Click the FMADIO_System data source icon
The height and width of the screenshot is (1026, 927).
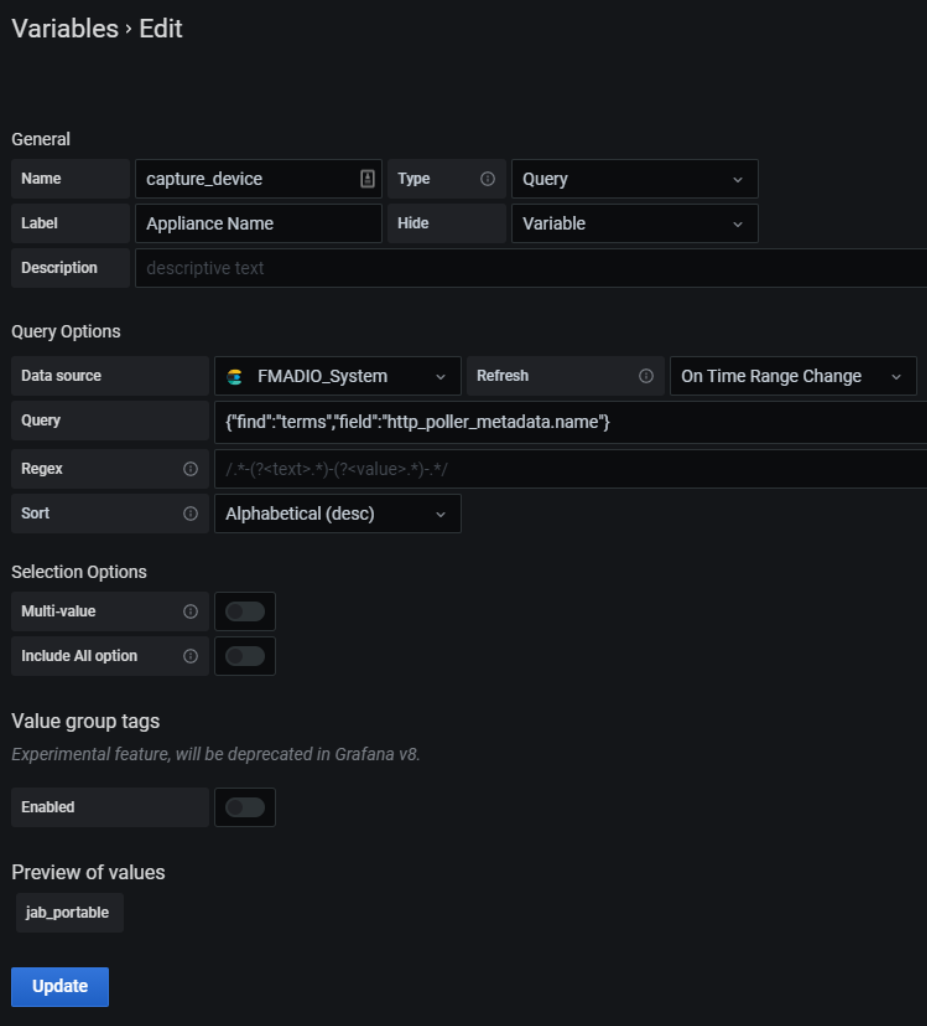click(x=235, y=377)
